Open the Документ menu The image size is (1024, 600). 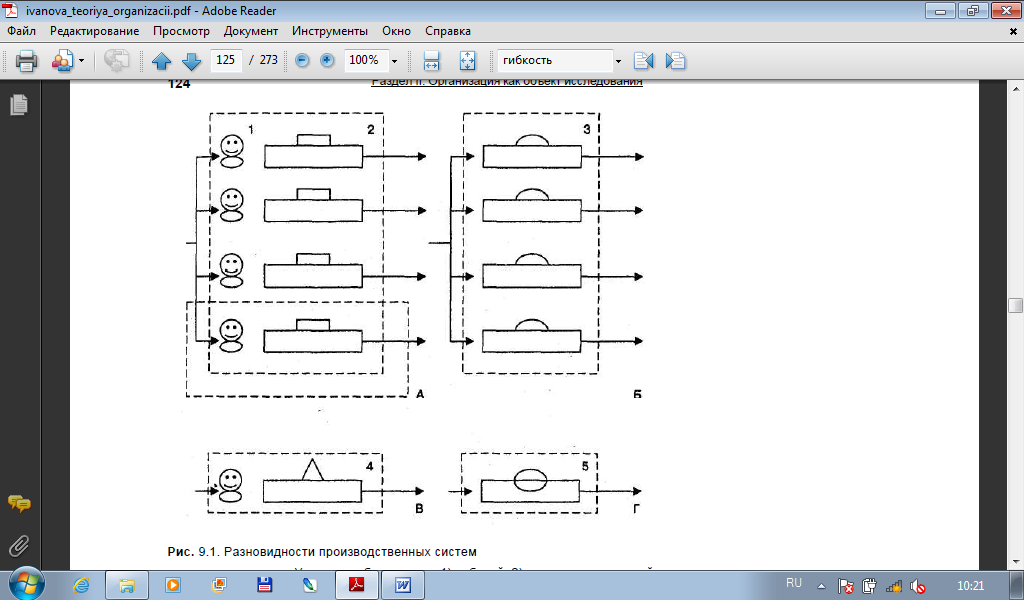coord(251,31)
